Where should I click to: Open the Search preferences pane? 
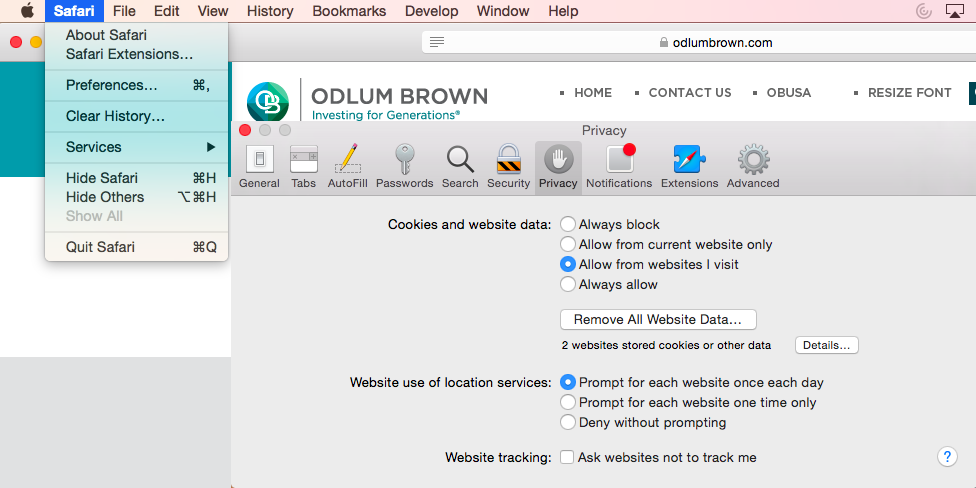(x=460, y=167)
